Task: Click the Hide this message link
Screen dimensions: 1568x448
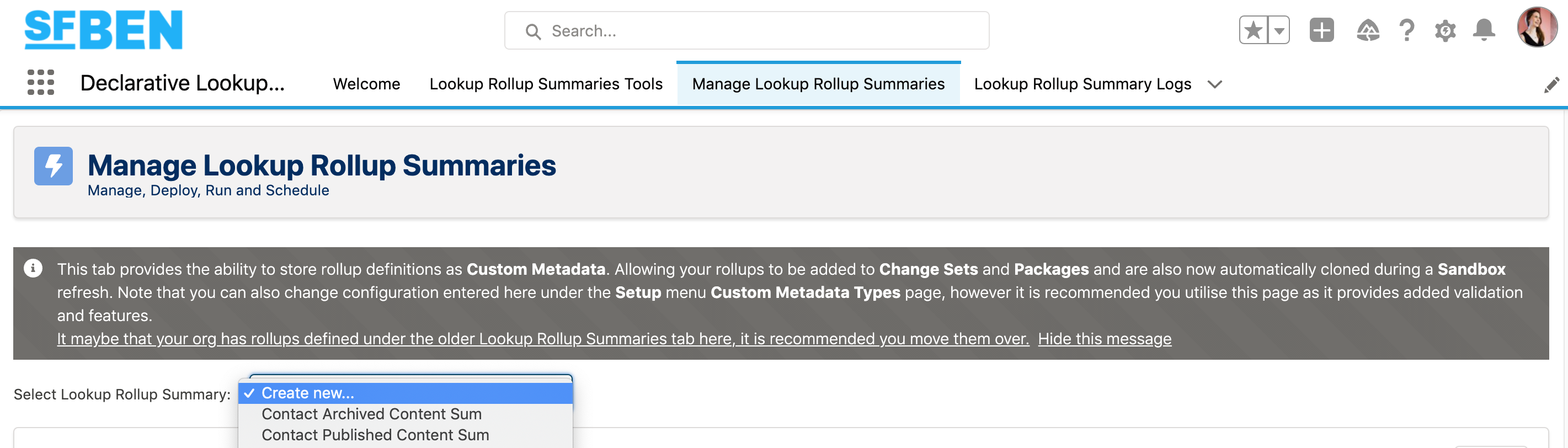Action: 1105,338
